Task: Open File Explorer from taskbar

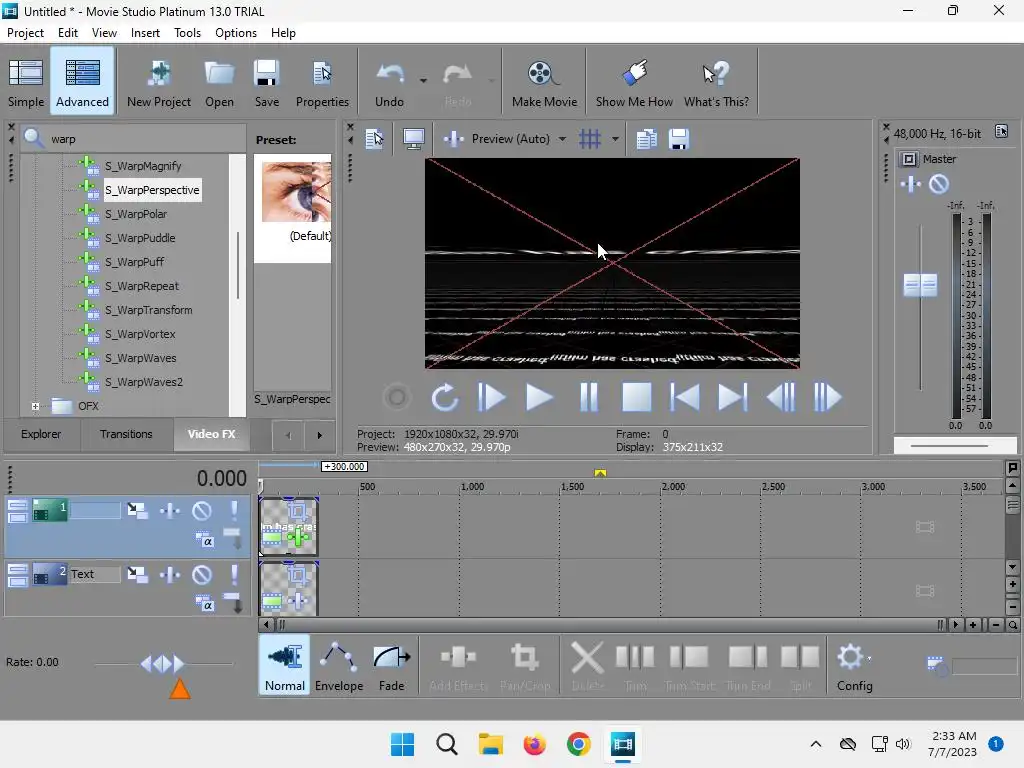Action: click(490, 744)
